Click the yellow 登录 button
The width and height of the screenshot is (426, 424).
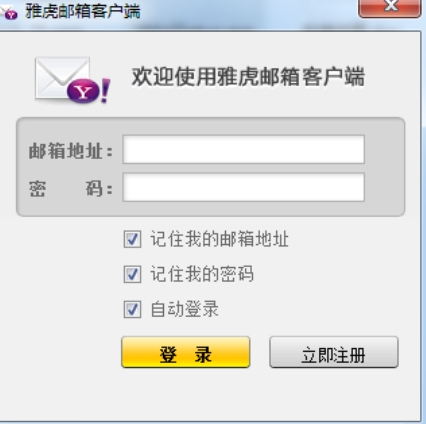186,352
